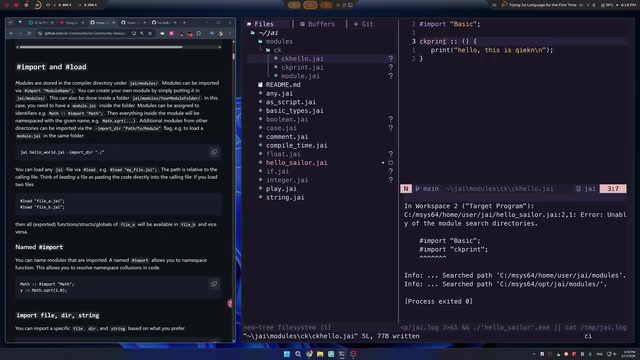Select integer.jai in the file tree
The image size is (640, 360).
pyautogui.click(x=287, y=180)
